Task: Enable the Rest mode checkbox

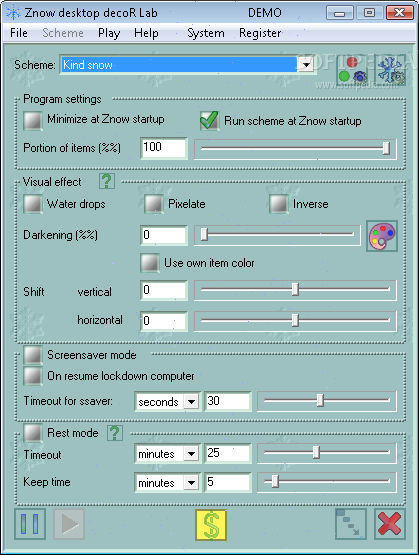Action: pyautogui.click(x=33, y=433)
